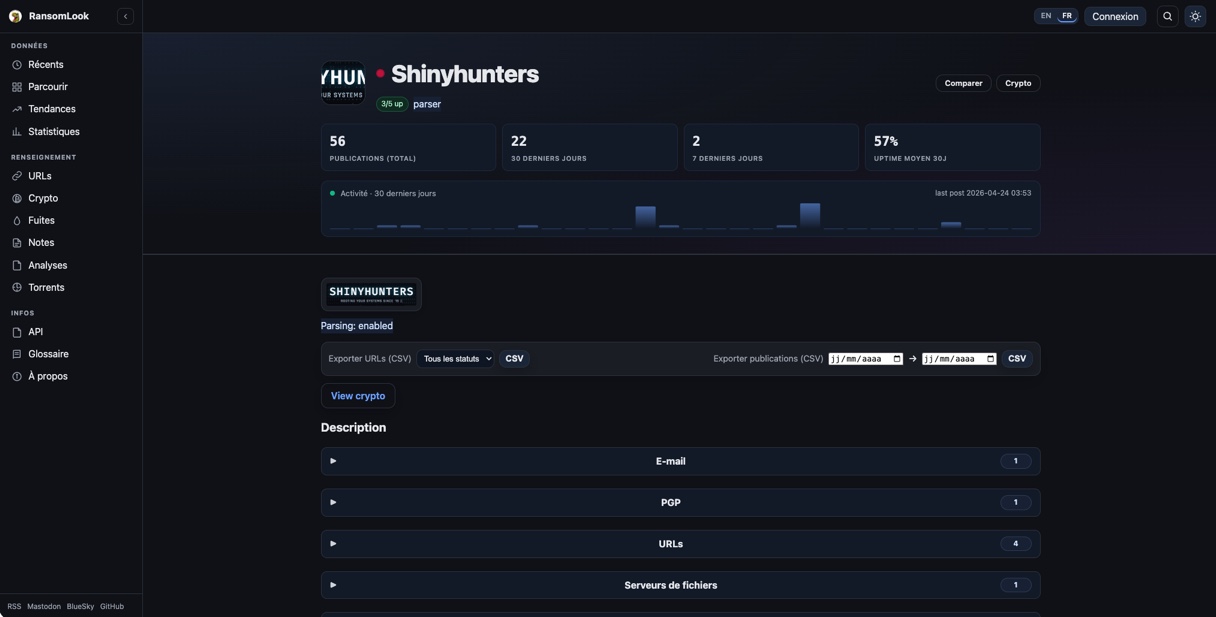The width and height of the screenshot is (1216, 617).
Task: Switch language to EN
Action: [1046, 16]
